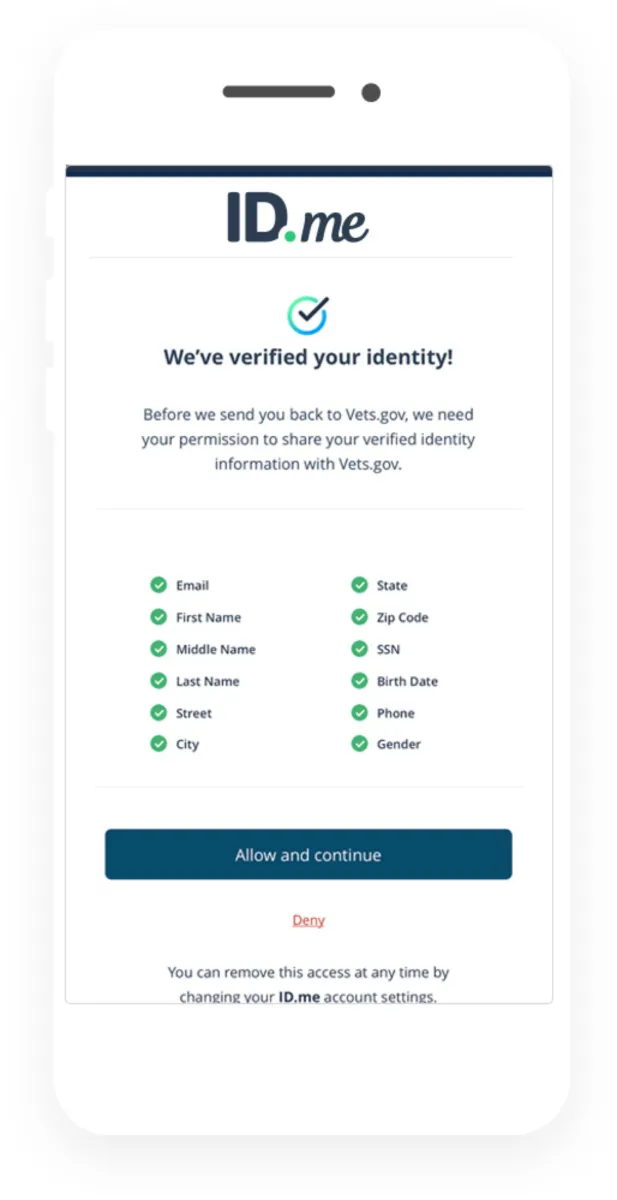This screenshot has height=1200, width=617.
Task: Click the bold ID.me account settings text
Action: point(299,997)
